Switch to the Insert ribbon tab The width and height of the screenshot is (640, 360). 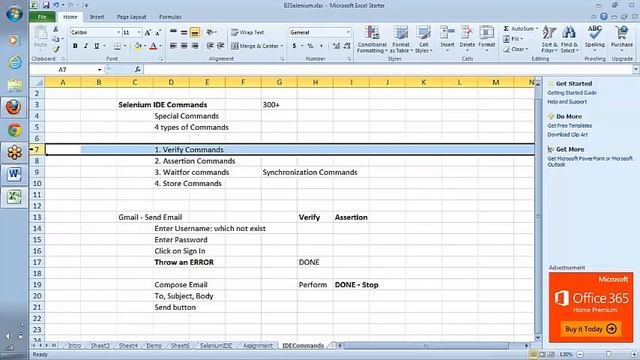pos(97,17)
